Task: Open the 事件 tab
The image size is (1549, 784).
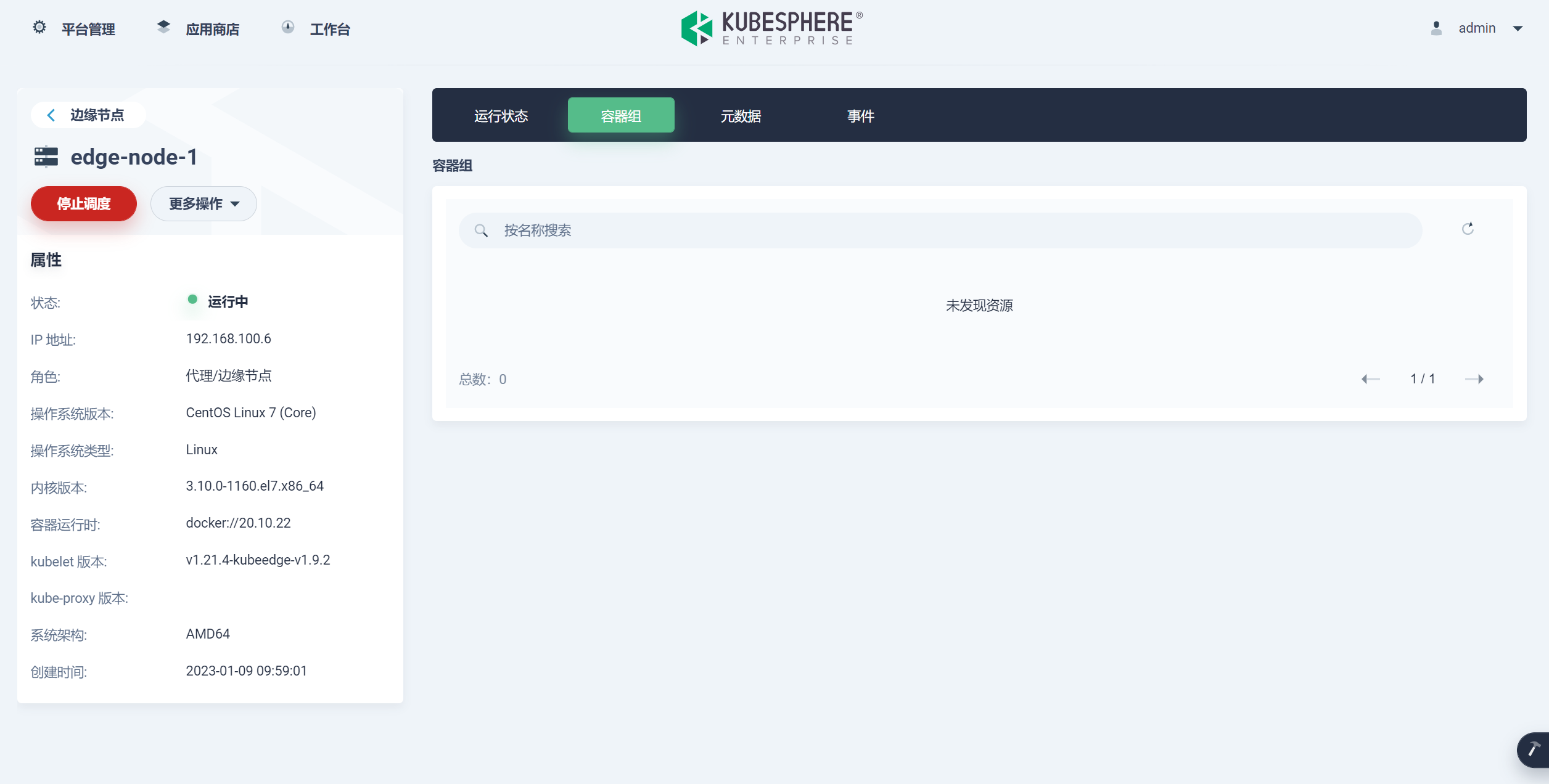Action: tap(860, 116)
